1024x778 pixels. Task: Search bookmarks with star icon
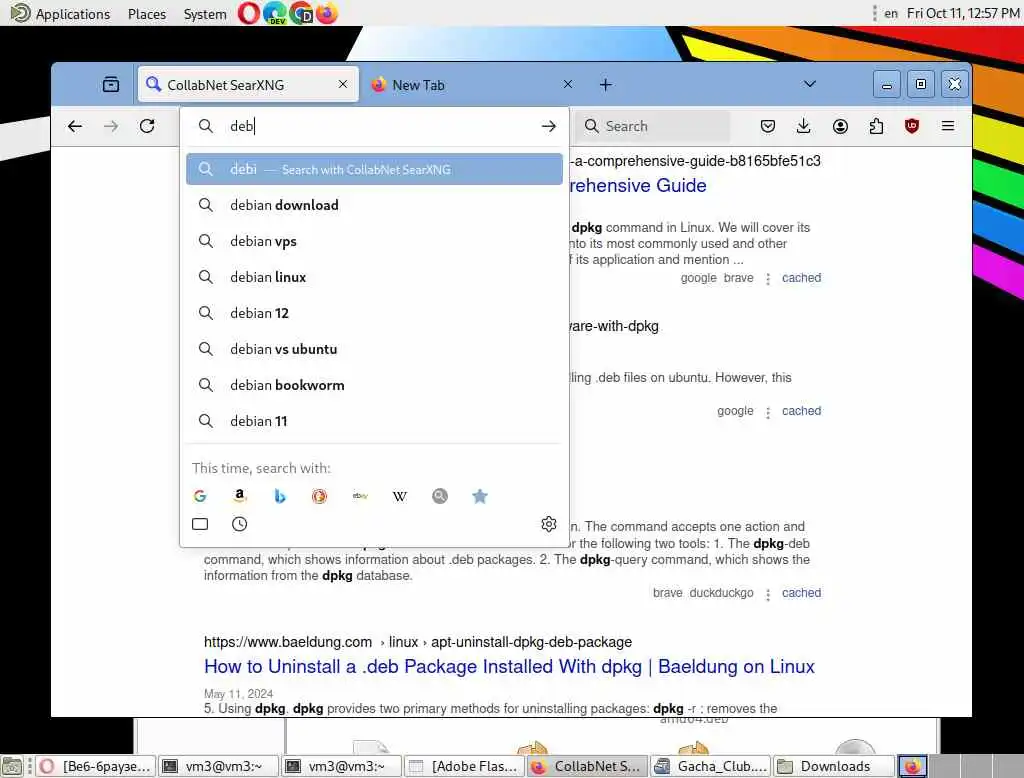pyautogui.click(x=480, y=496)
